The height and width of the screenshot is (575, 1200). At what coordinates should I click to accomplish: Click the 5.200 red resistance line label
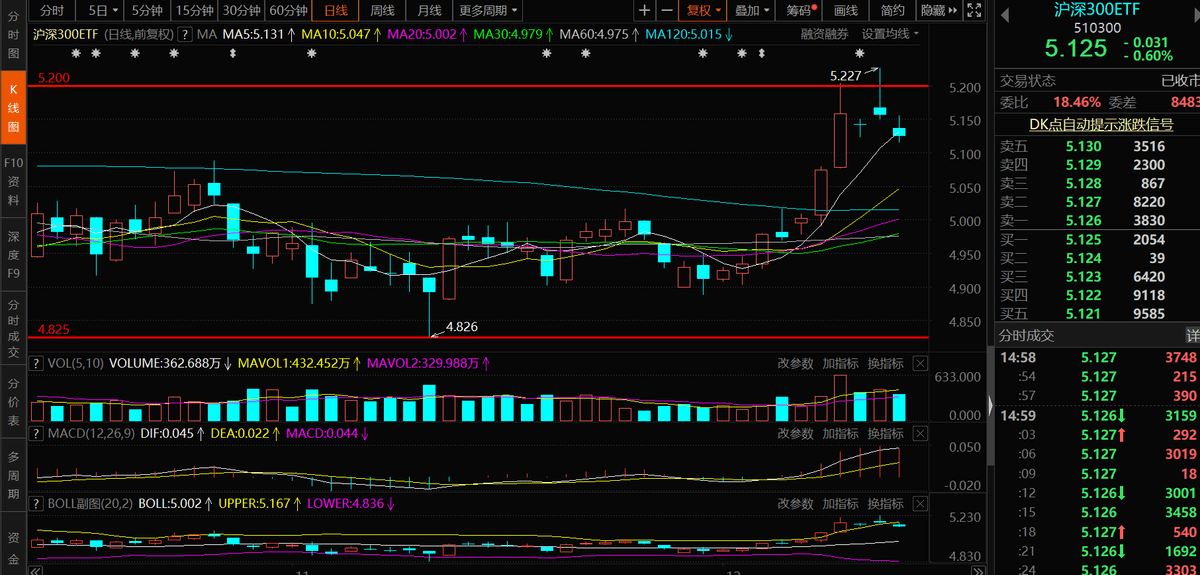[x=53, y=78]
